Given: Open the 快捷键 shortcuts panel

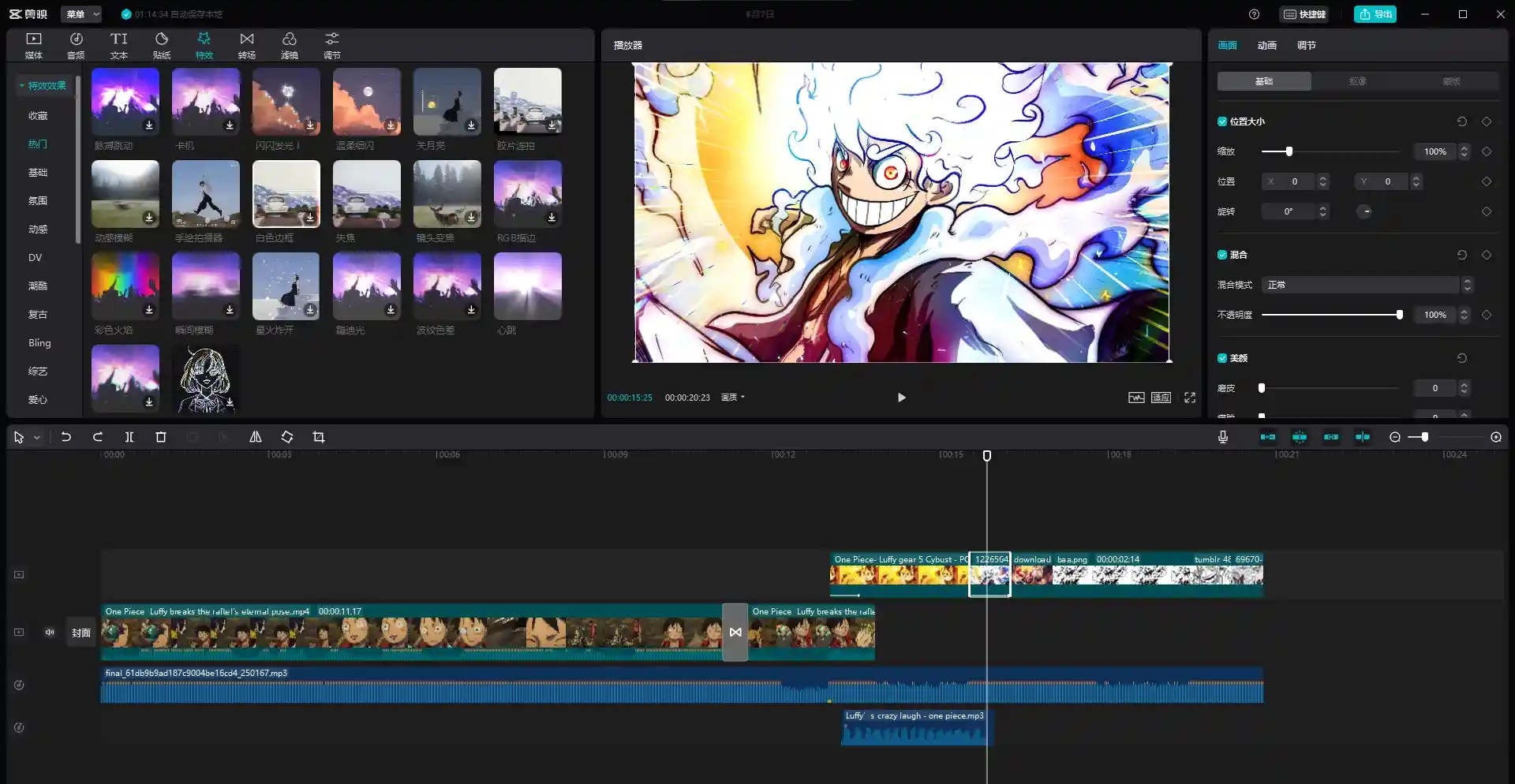Looking at the screenshot, I should (x=1305, y=13).
